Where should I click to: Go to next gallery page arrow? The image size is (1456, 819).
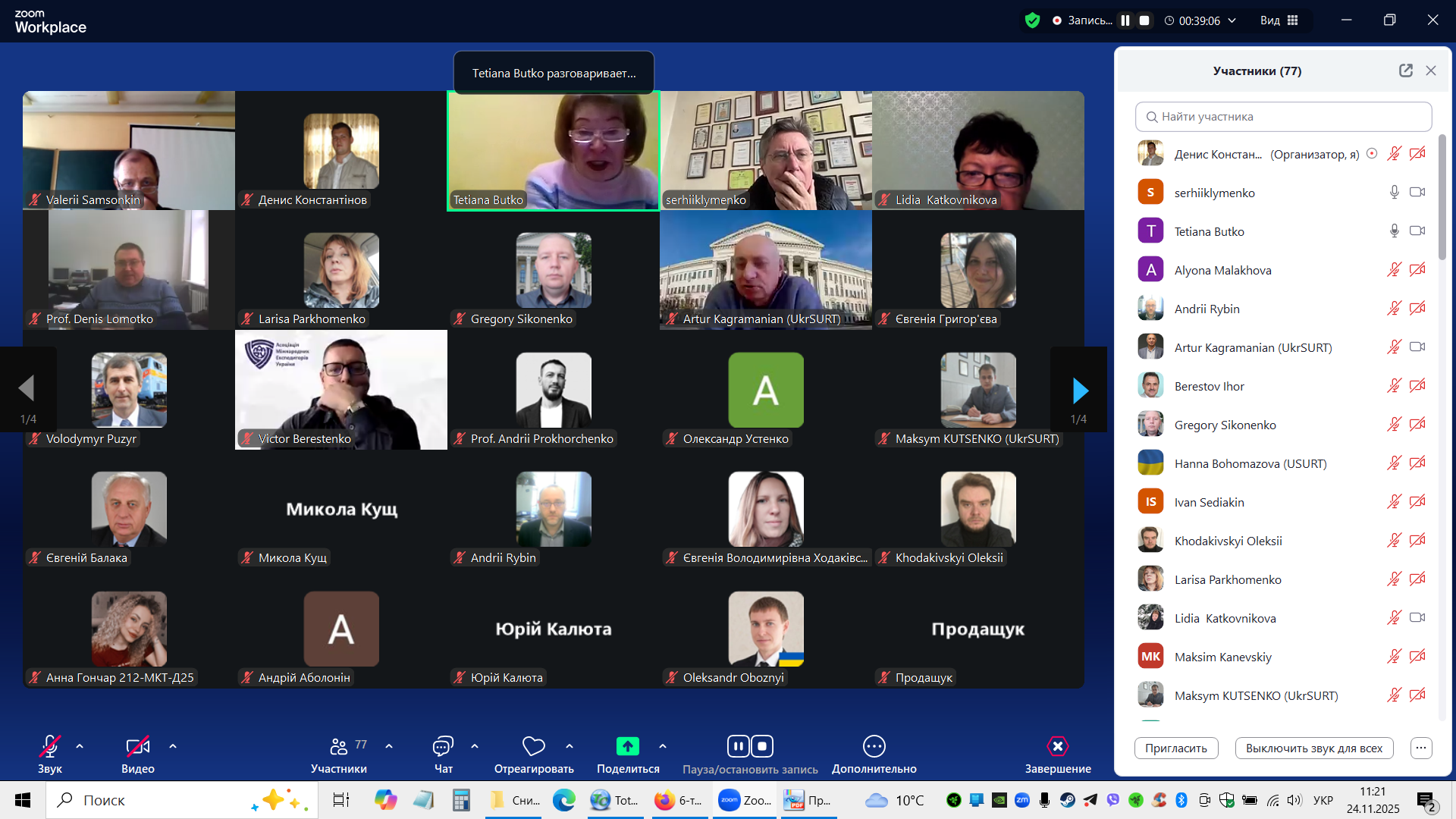tap(1080, 391)
